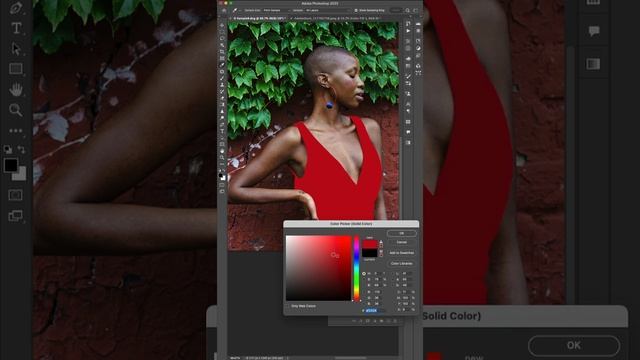The width and height of the screenshot is (640, 360).
Task: Click the large black foreground swatch in background toolbar
Action: tap(11, 165)
